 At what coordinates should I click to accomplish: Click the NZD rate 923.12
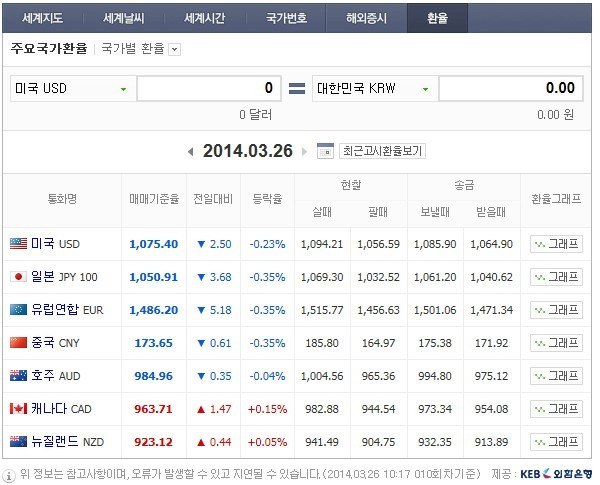click(x=153, y=442)
